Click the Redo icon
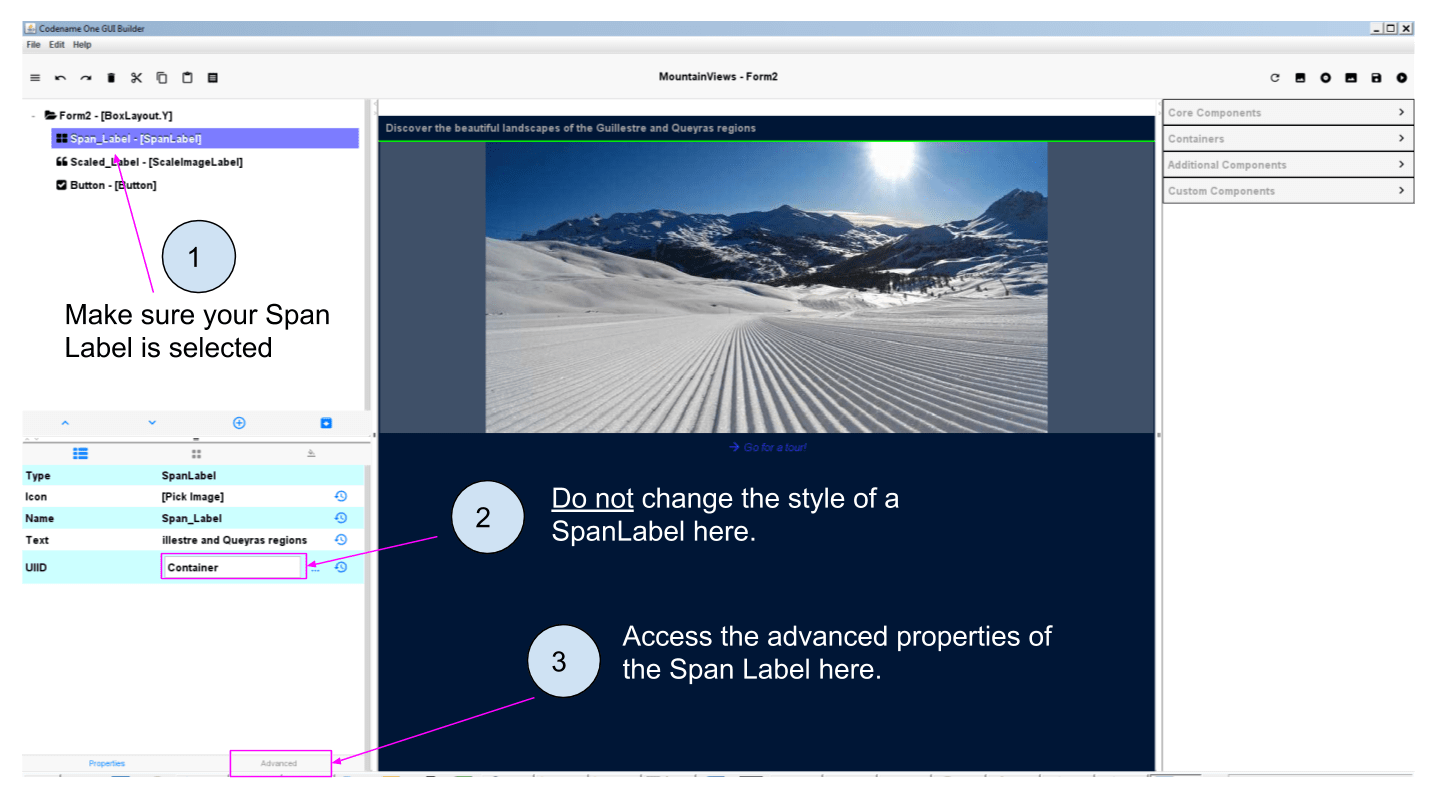1437x798 pixels. click(x=85, y=77)
